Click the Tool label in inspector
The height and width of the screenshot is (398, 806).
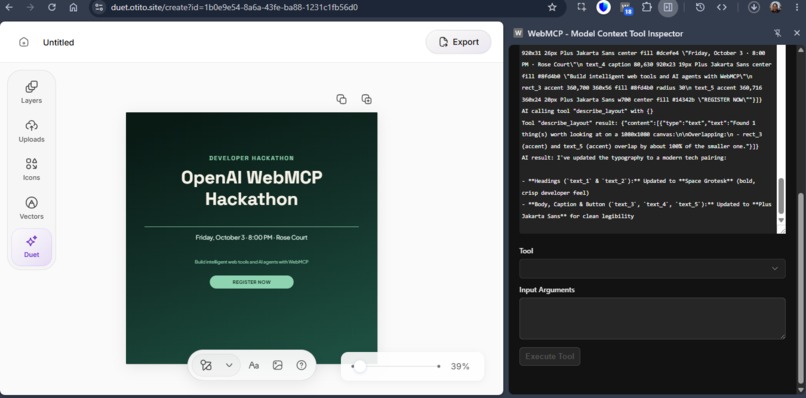click(526, 251)
